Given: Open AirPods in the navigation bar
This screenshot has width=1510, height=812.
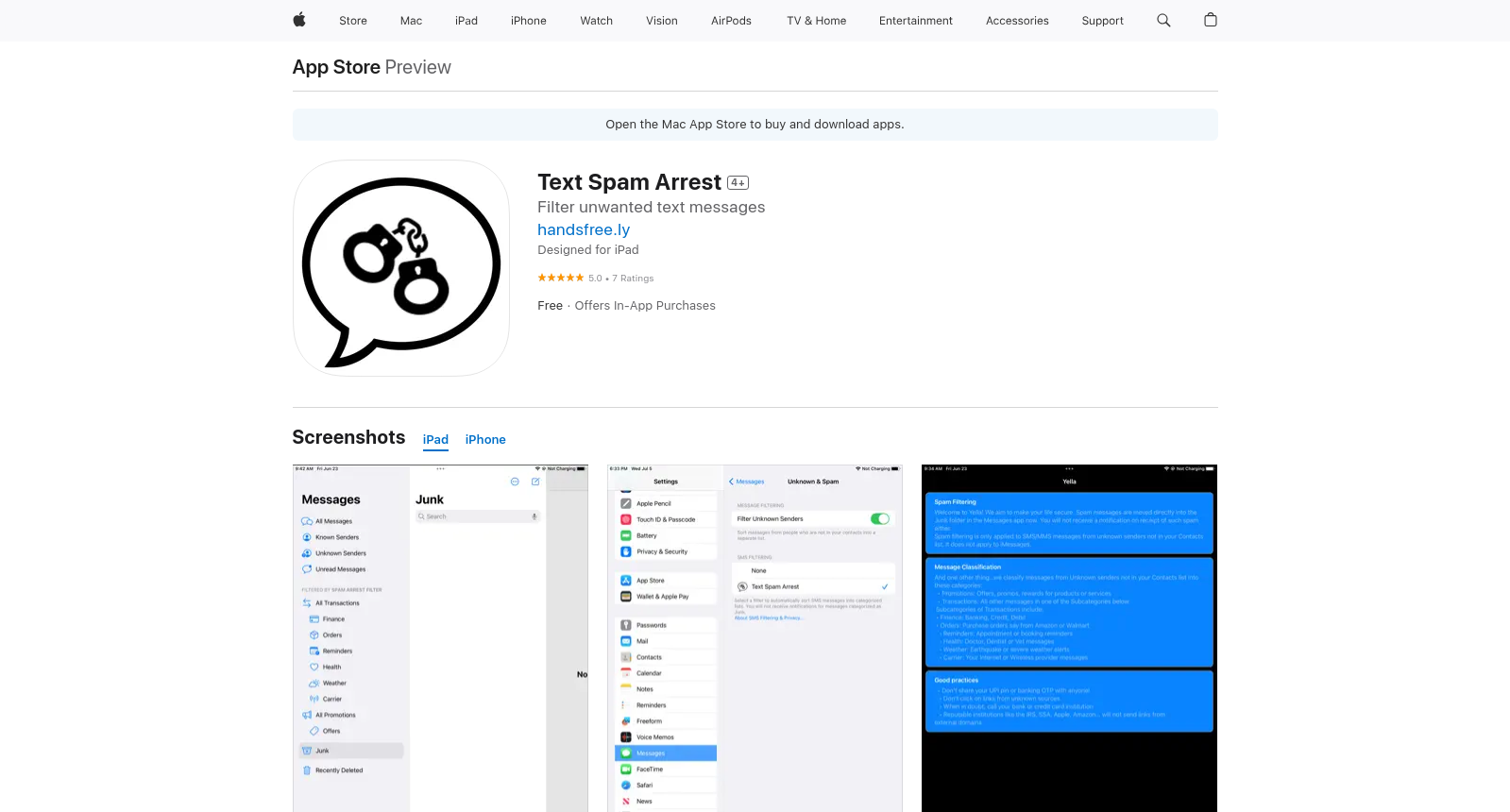Looking at the screenshot, I should tap(731, 21).
